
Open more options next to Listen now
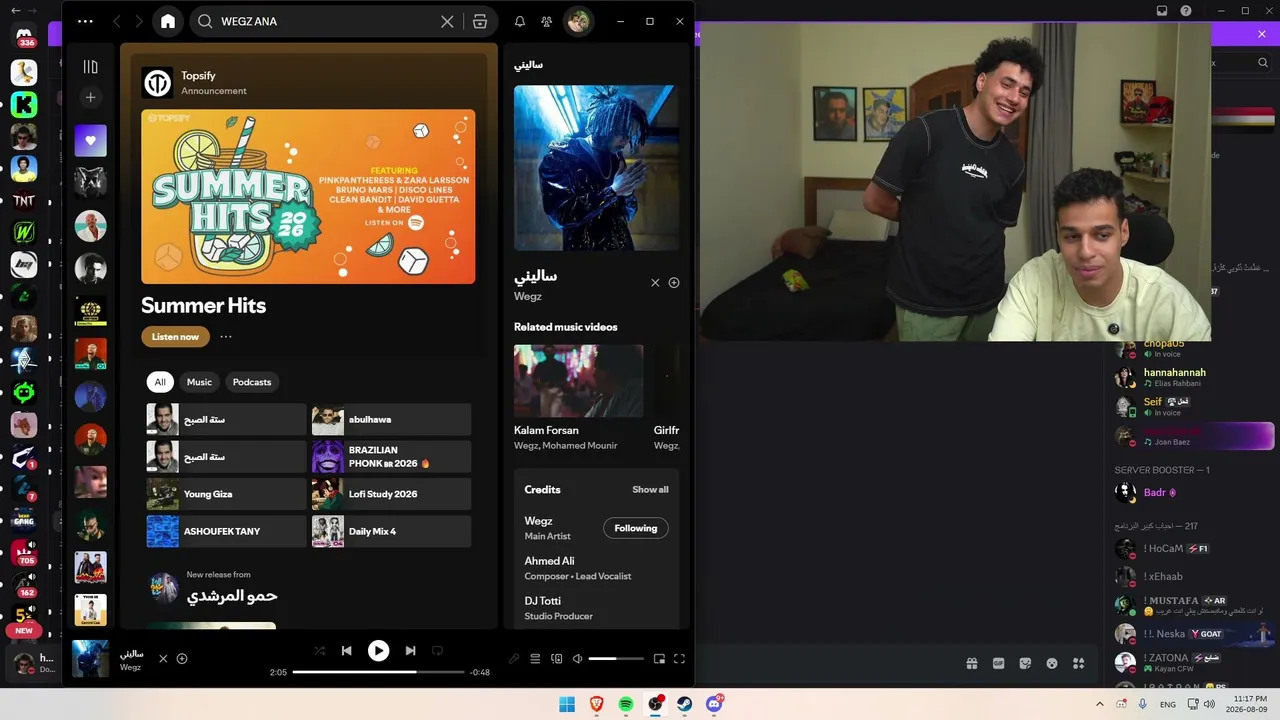(x=226, y=337)
